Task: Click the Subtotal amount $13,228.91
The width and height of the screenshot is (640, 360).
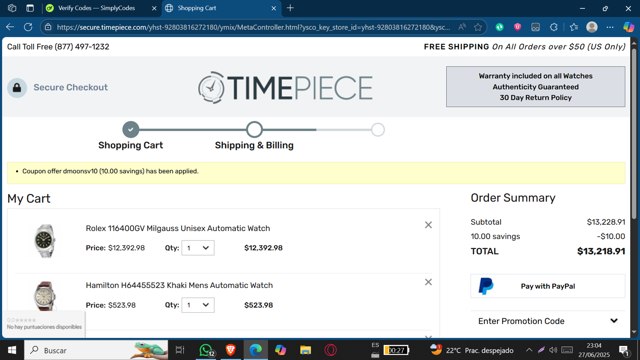Action: pyautogui.click(x=606, y=222)
